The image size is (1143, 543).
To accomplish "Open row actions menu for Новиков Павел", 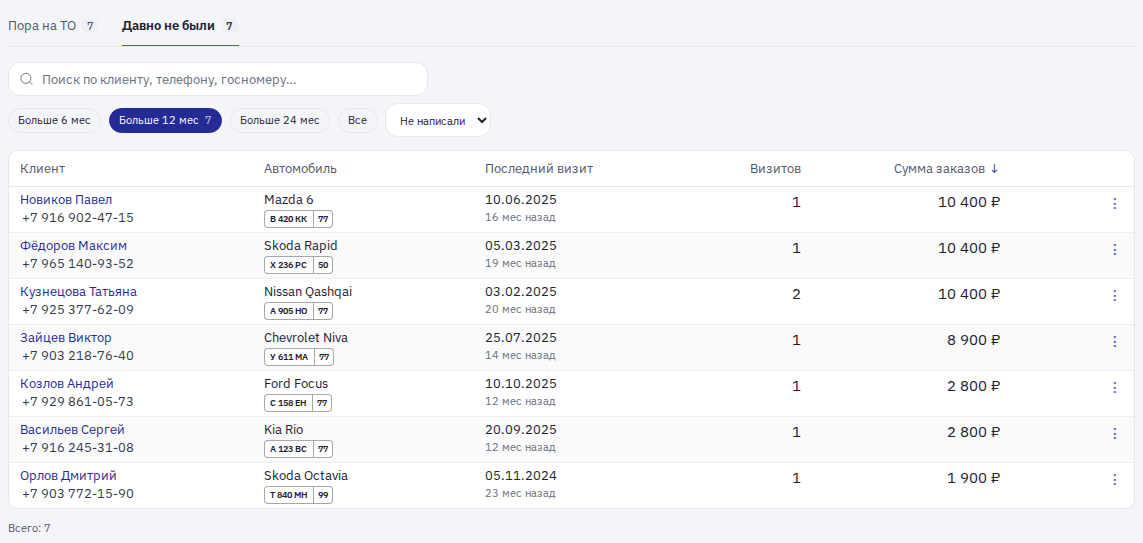I will (x=1114, y=204).
